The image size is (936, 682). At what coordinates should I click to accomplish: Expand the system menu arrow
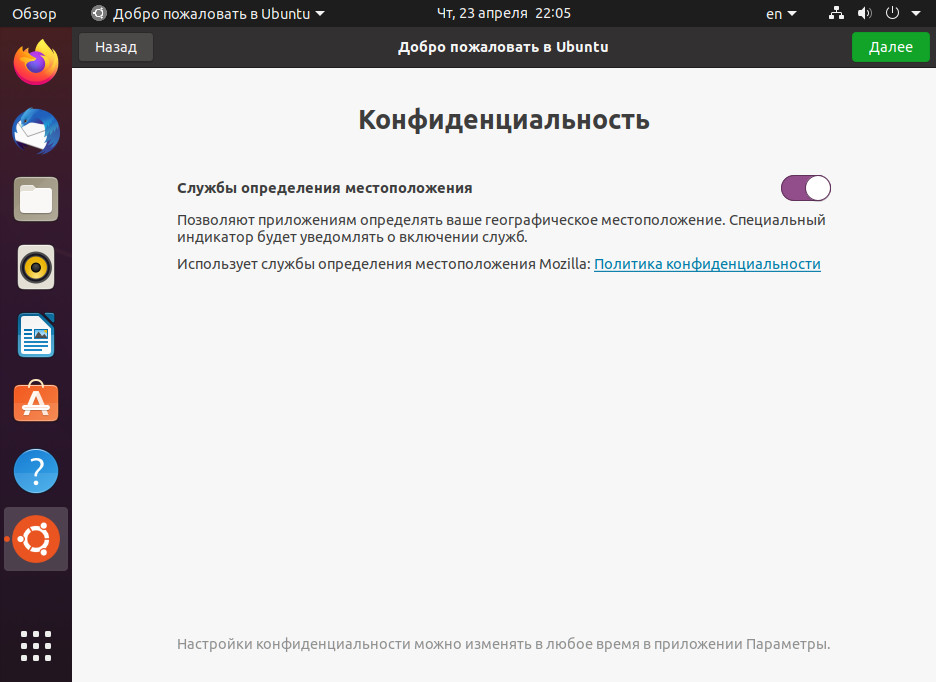coord(916,13)
